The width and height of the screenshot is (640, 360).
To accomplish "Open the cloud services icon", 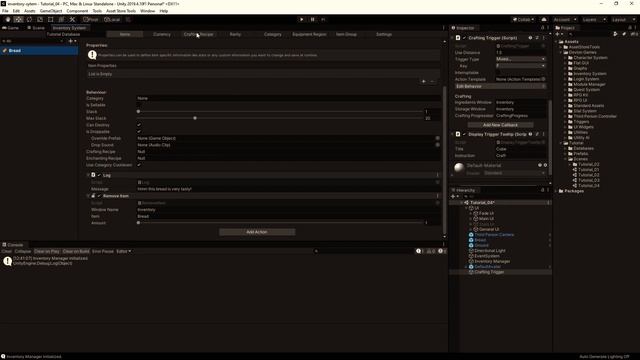I will coord(544,20).
